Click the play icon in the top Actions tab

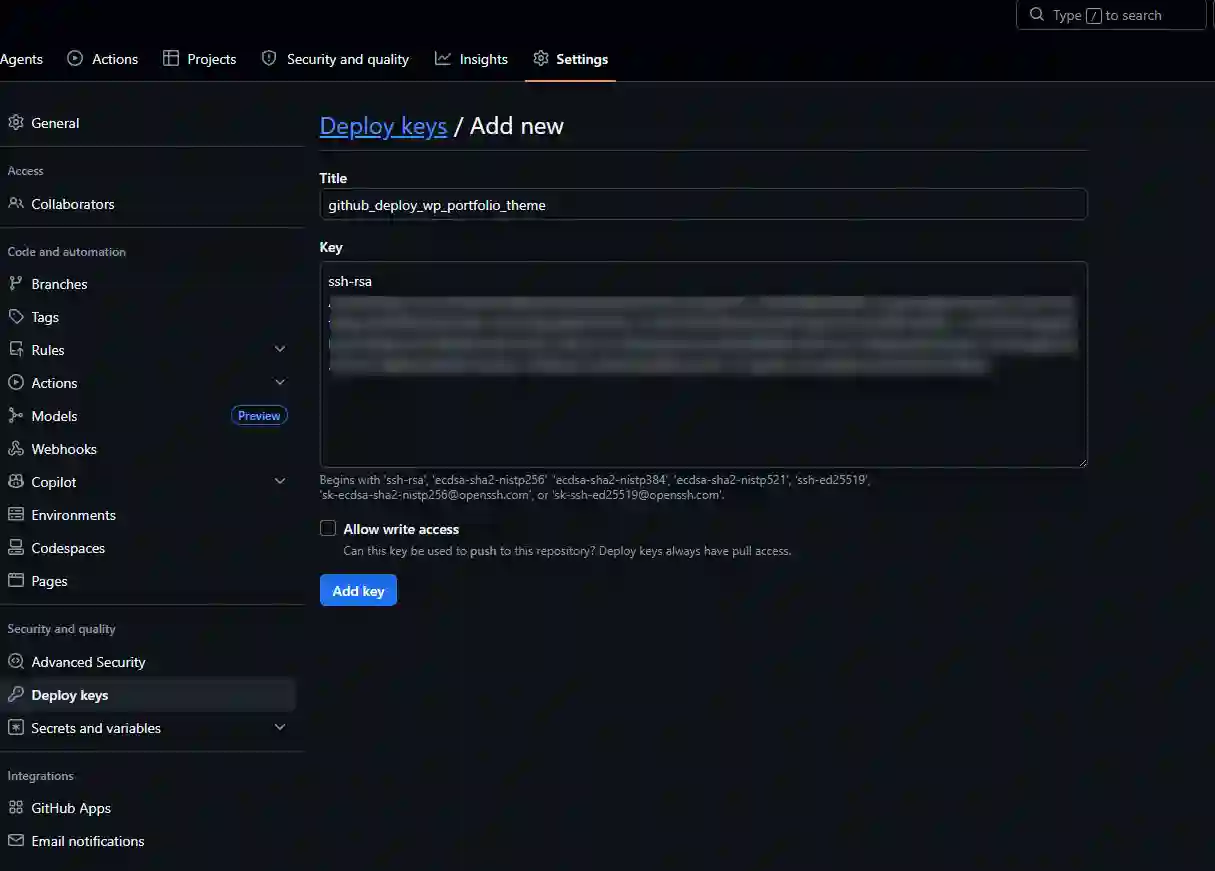[75, 59]
